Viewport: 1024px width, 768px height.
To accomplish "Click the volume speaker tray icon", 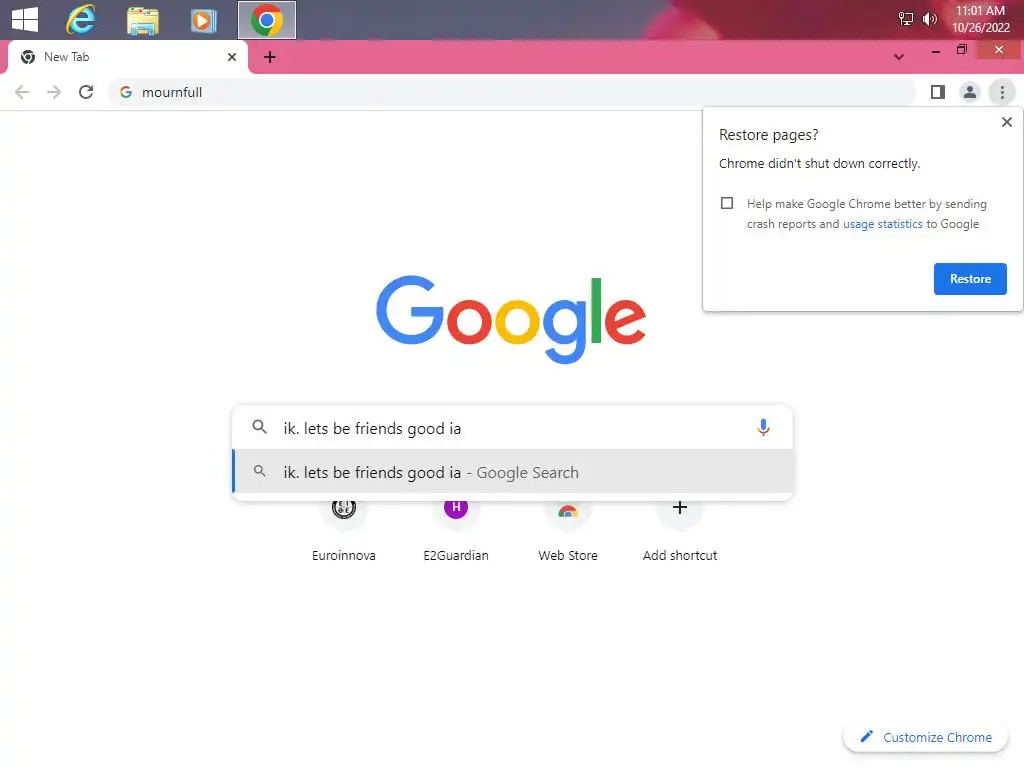I will pos(929,19).
